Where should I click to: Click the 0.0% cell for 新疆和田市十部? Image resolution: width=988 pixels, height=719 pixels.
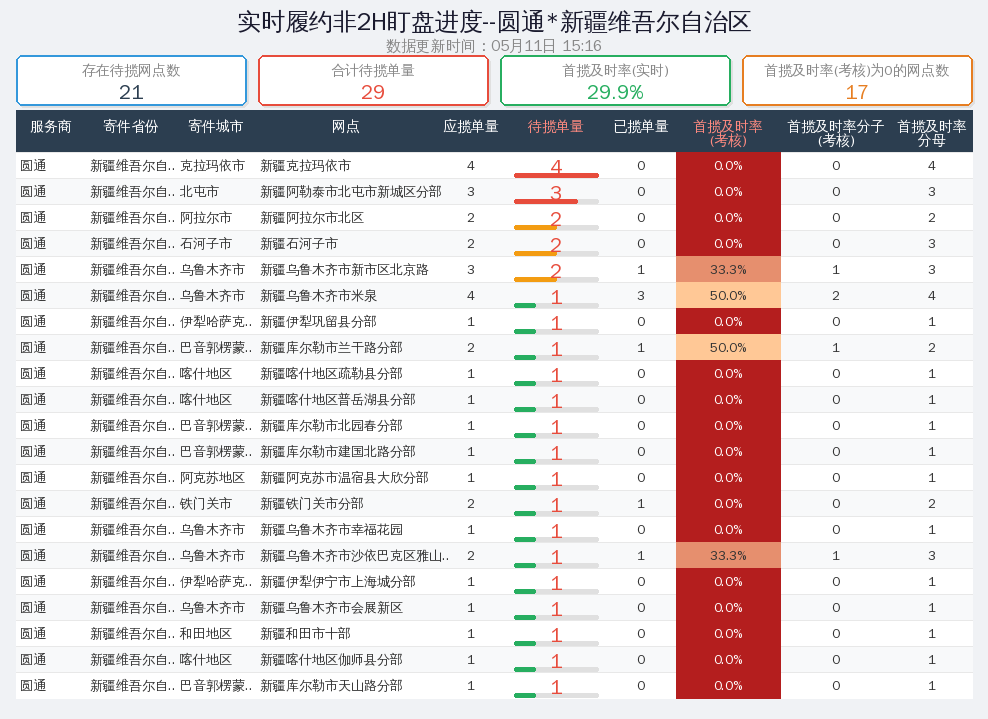[x=728, y=634]
